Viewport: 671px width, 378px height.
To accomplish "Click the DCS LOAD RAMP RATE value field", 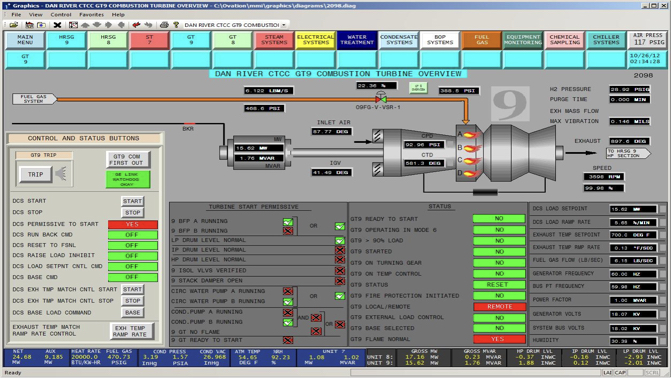I will click(632, 223).
